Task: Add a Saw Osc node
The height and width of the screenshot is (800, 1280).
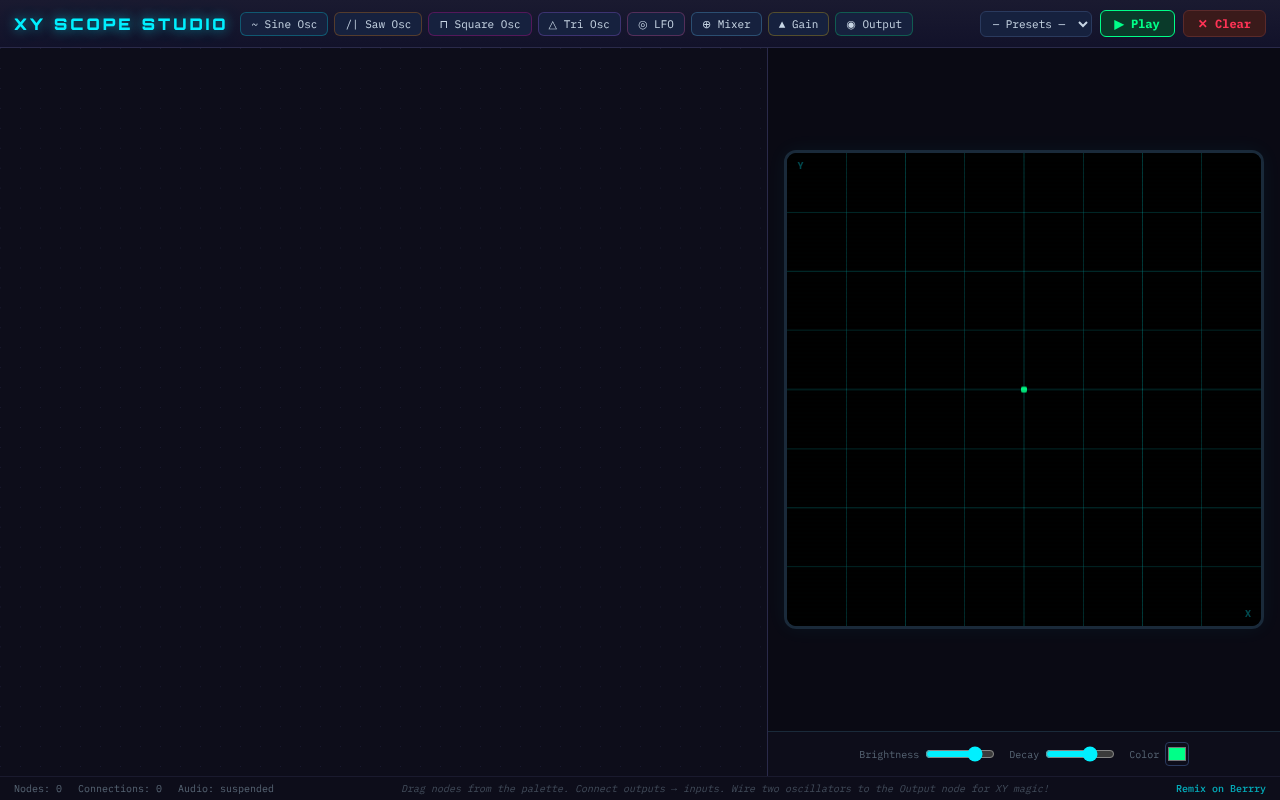Action: (378, 24)
